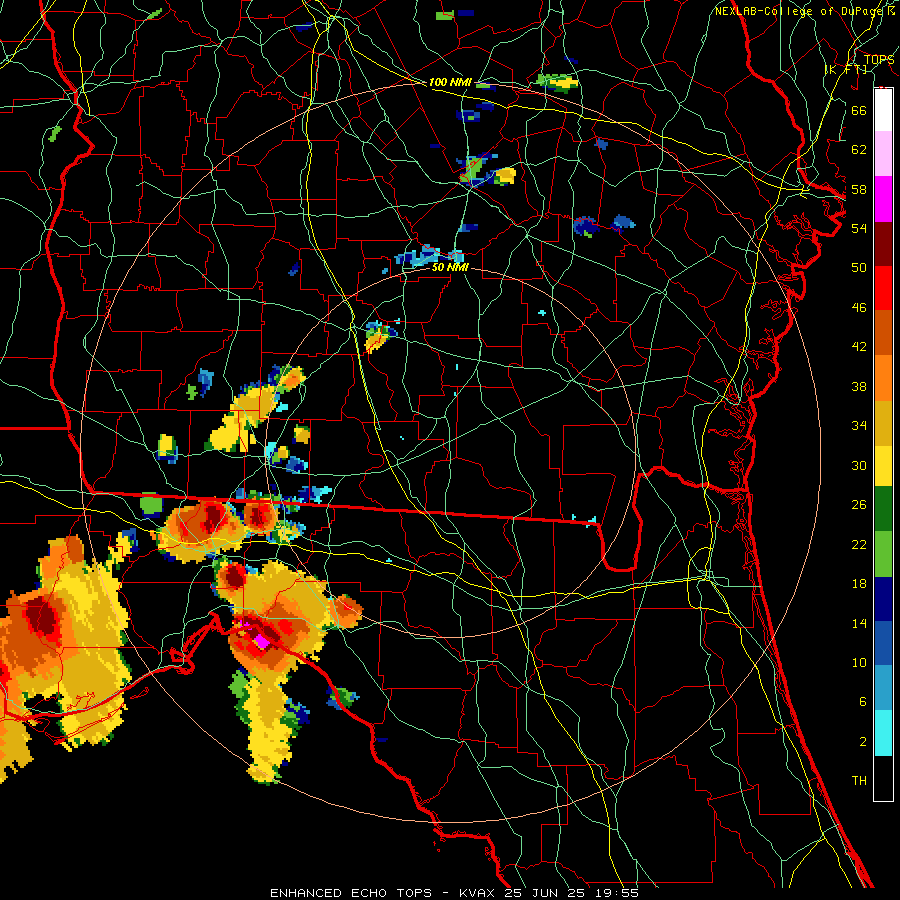
Task: Click the "46" legend value
Action: coord(859,308)
